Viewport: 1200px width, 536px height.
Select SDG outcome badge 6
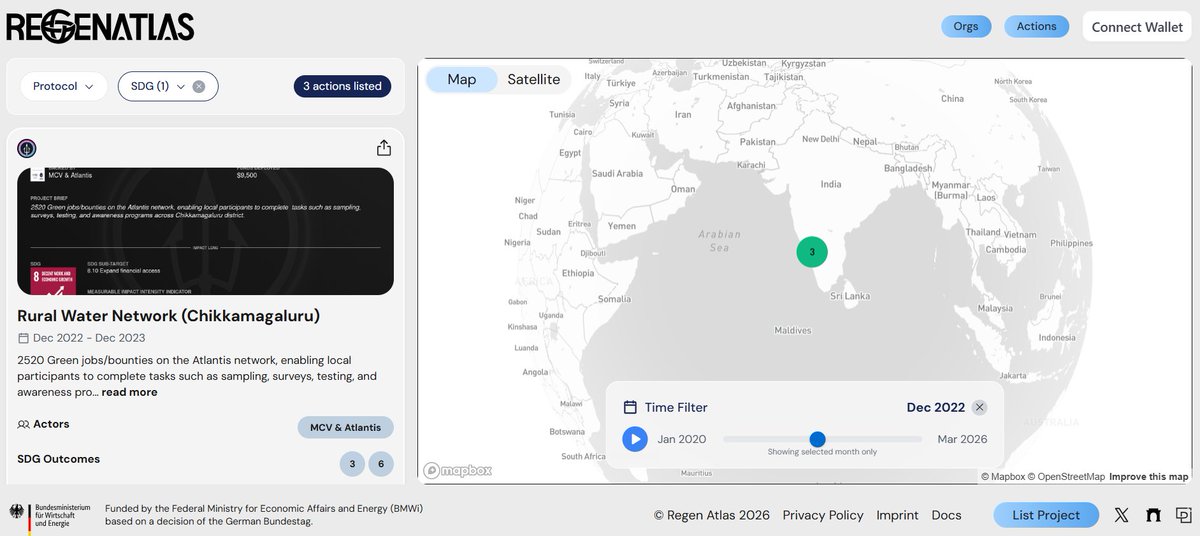[x=381, y=464]
